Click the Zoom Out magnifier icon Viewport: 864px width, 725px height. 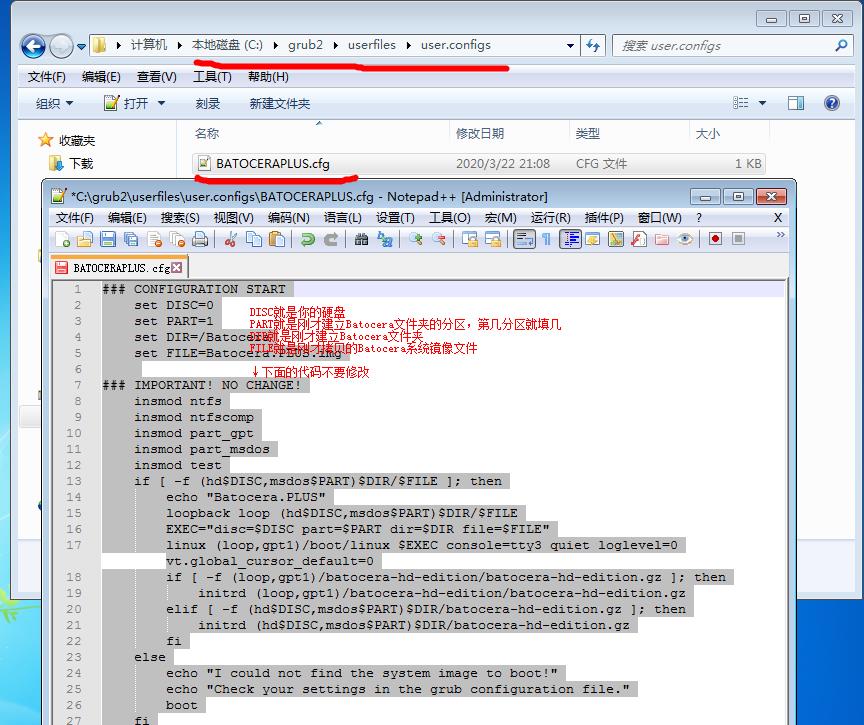click(x=439, y=239)
